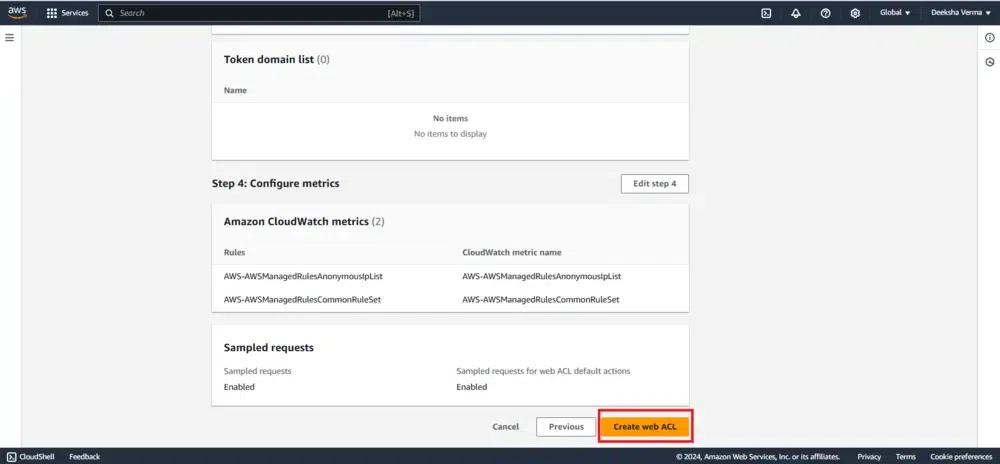Open the AWS home logo
1000x464 pixels.
point(17,13)
